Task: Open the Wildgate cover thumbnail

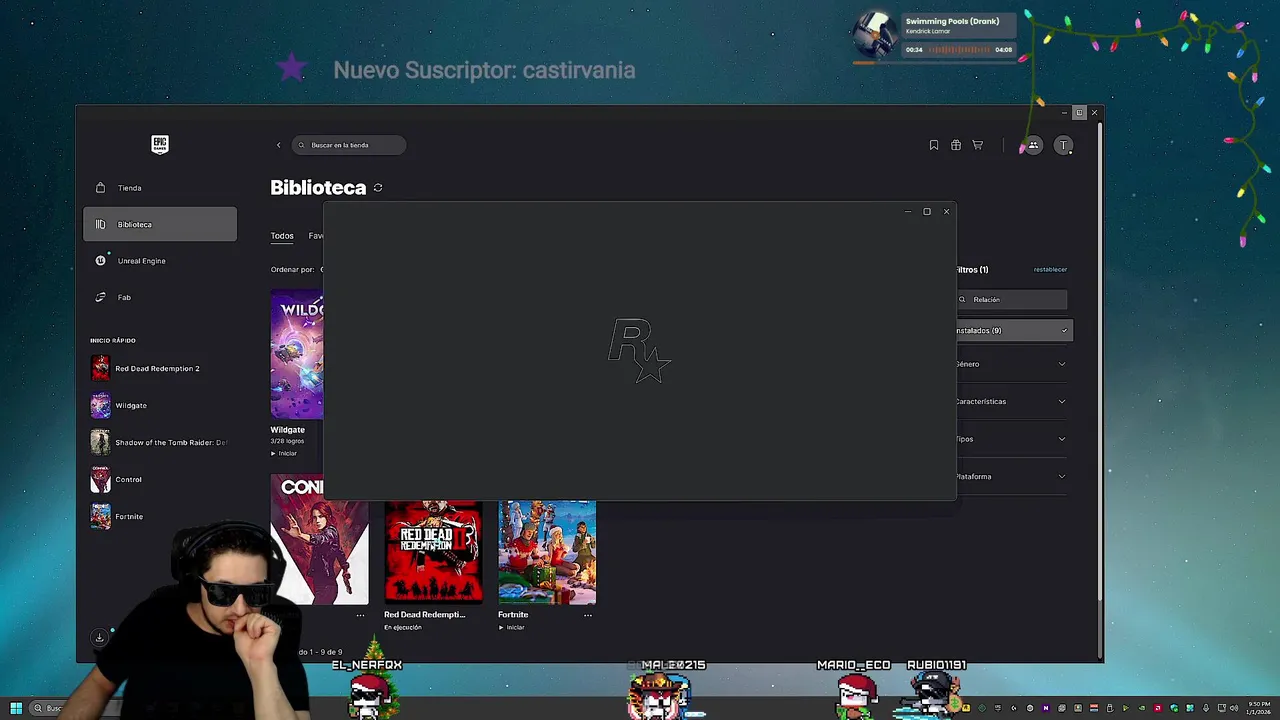Action: pyautogui.click(x=297, y=354)
